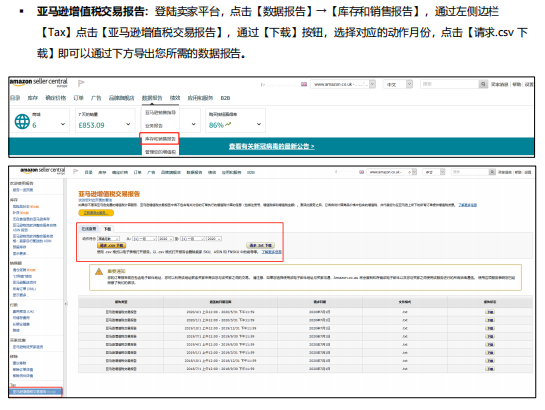The width and height of the screenshot is (545, 410).
Task: Download the 2019/7/1 - 2019/9/30 report row
Action: tap(490, 336)
